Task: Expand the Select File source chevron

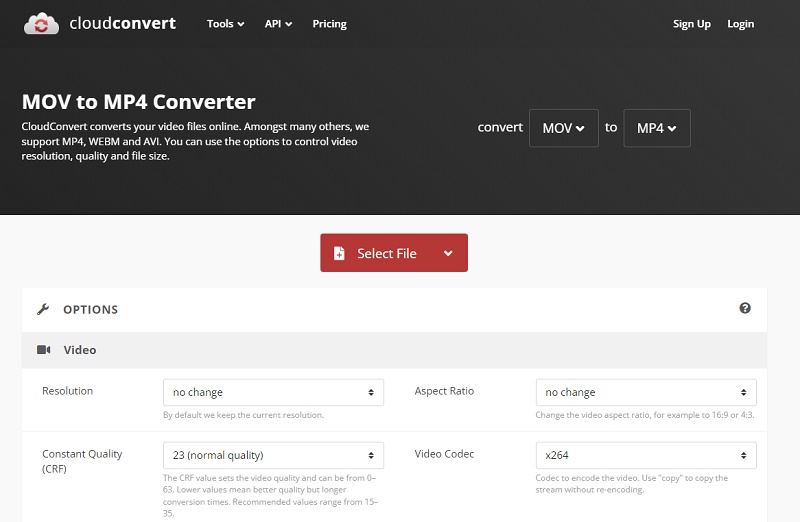Action: (x=448, y=253)
